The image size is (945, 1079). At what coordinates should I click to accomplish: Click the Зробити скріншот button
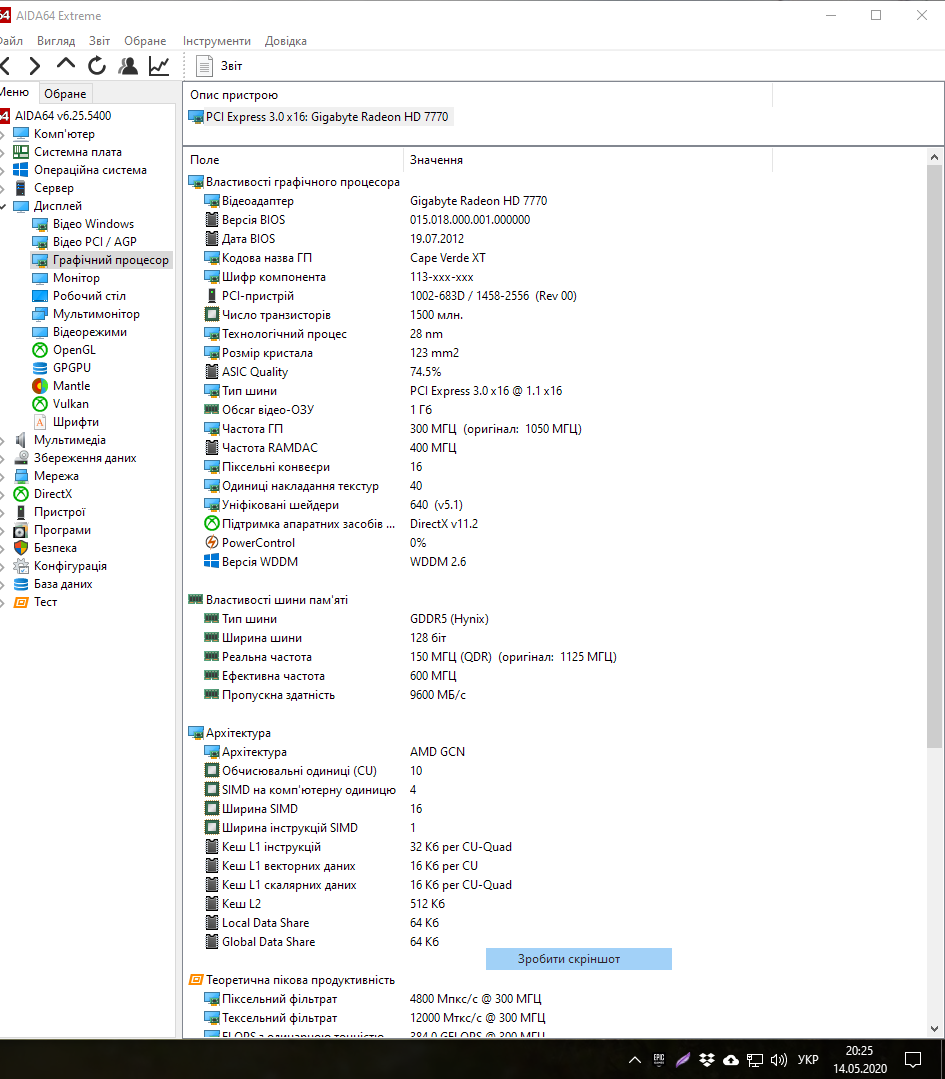click(x=578, y=959)
